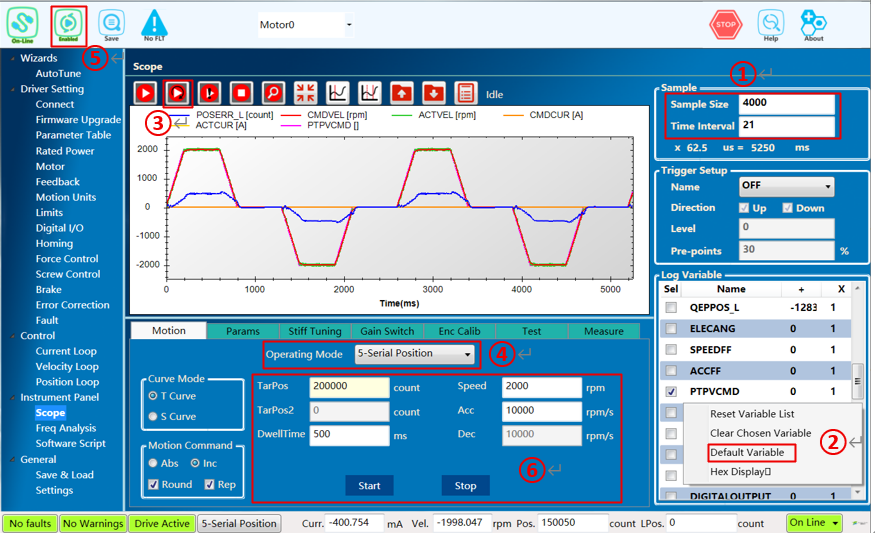Switch to the Stiff Tuning tab
This screenshot has height=533, width=875.
coord(315,331)
